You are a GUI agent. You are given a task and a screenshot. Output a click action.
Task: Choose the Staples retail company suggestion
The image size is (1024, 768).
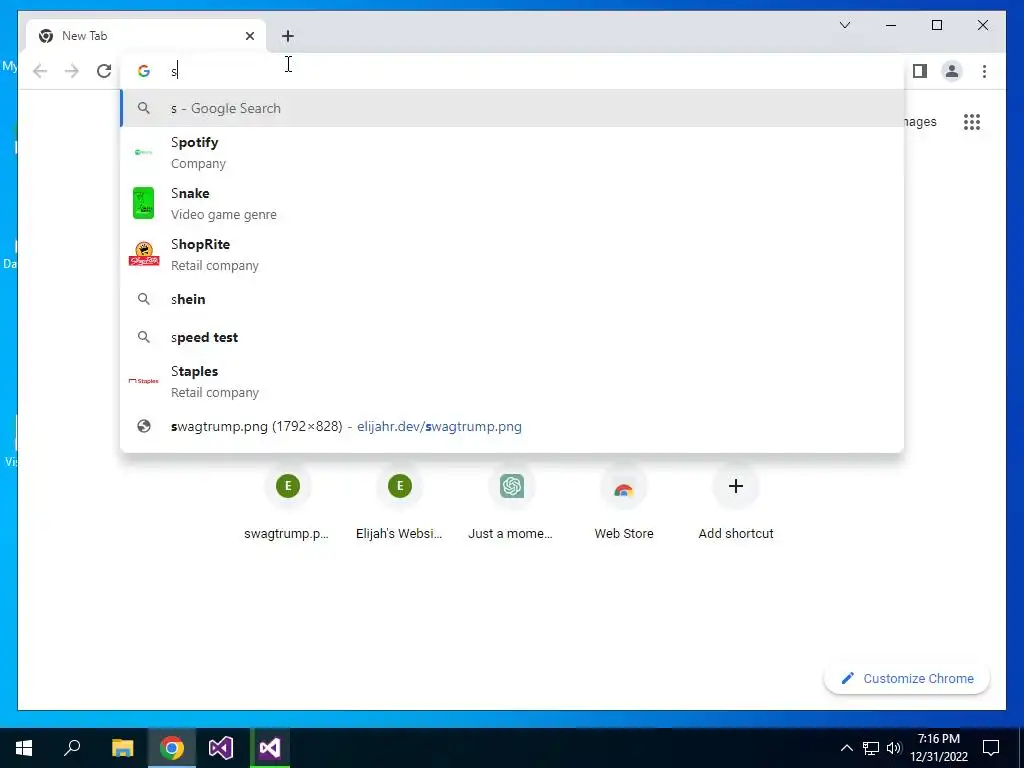click(x=513, y=381)
